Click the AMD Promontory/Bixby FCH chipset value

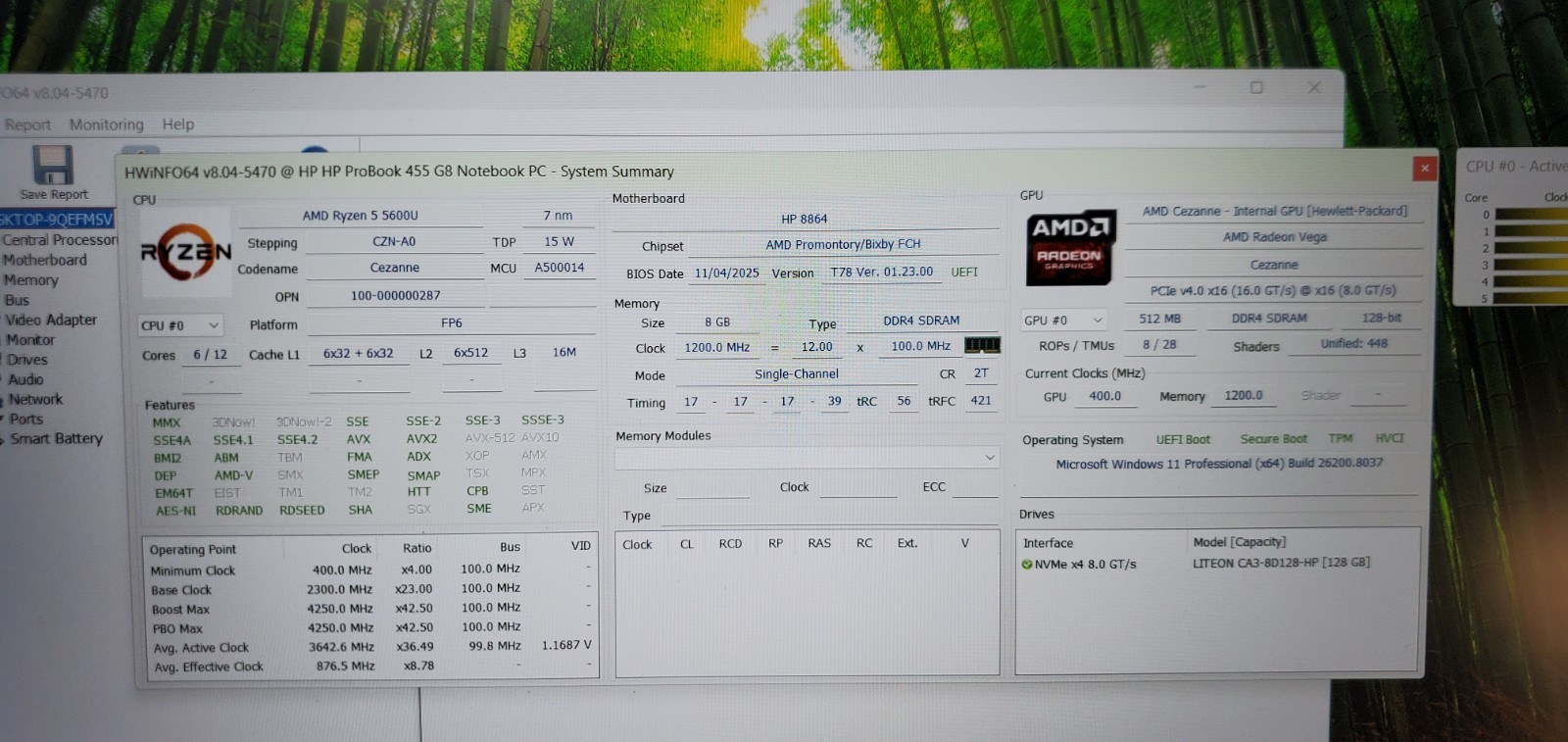click(844, 245)
